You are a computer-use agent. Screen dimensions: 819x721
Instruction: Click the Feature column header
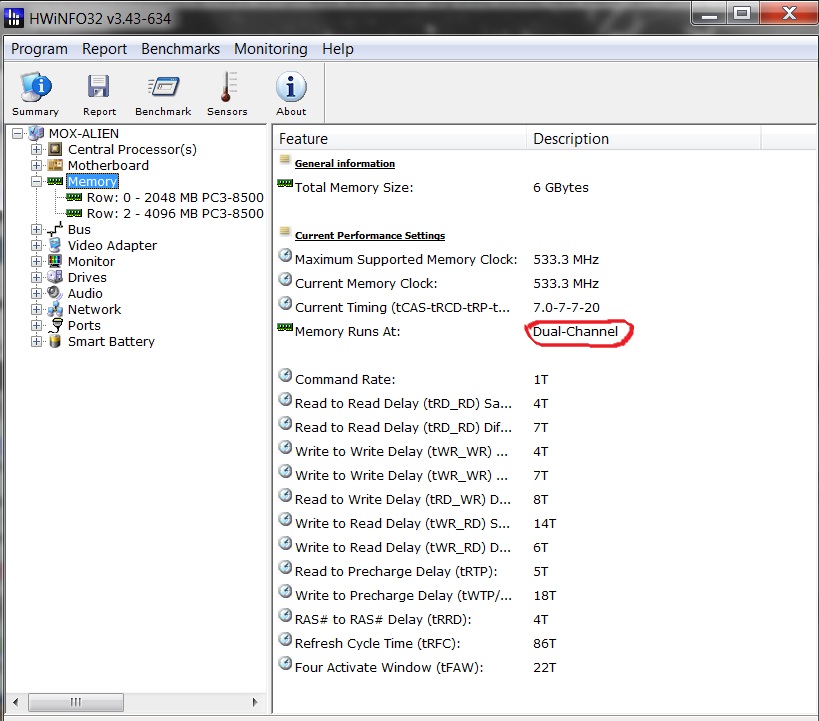pos(400,139)
